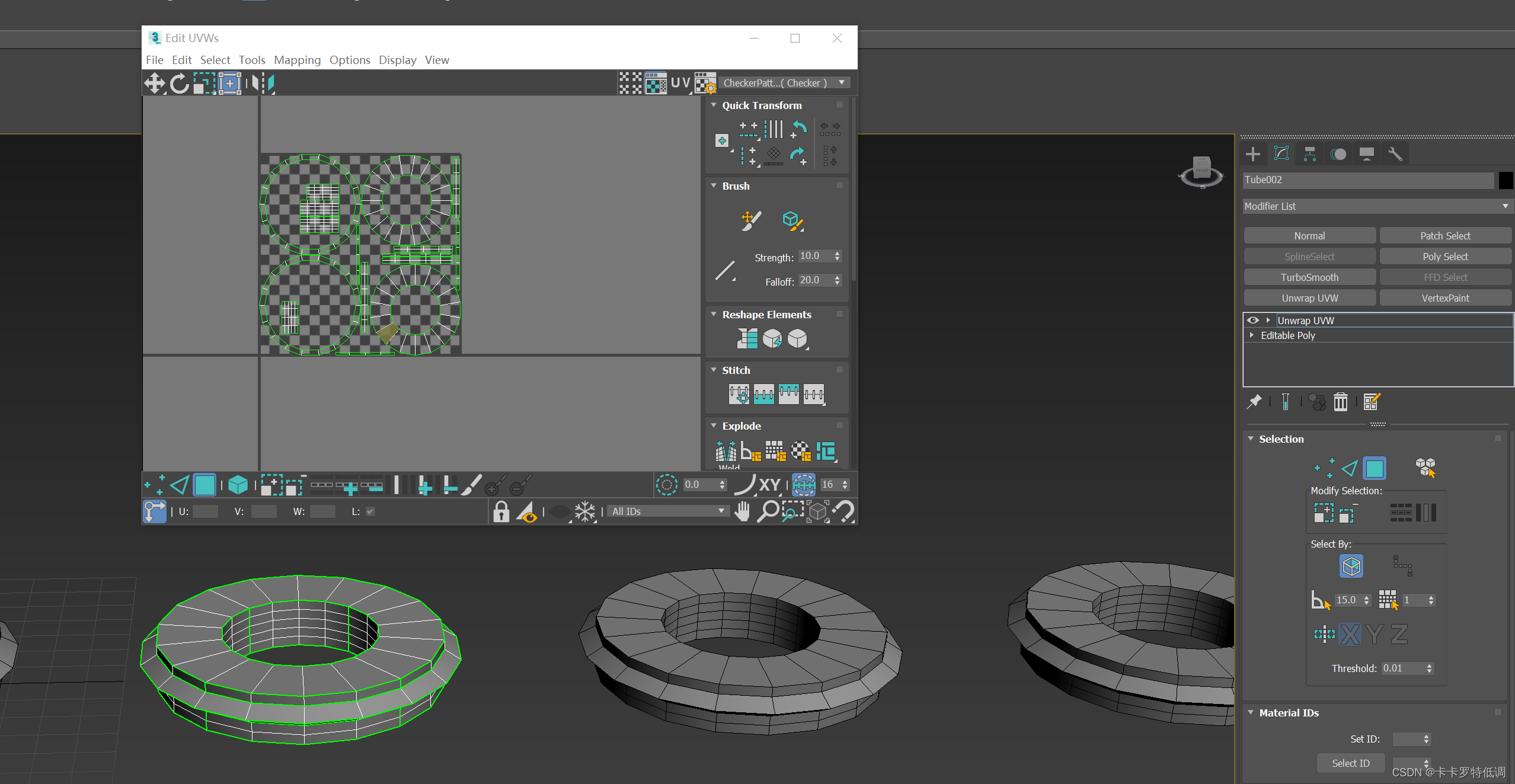
Task: Open the Tools menu
Action: (252, 60)
